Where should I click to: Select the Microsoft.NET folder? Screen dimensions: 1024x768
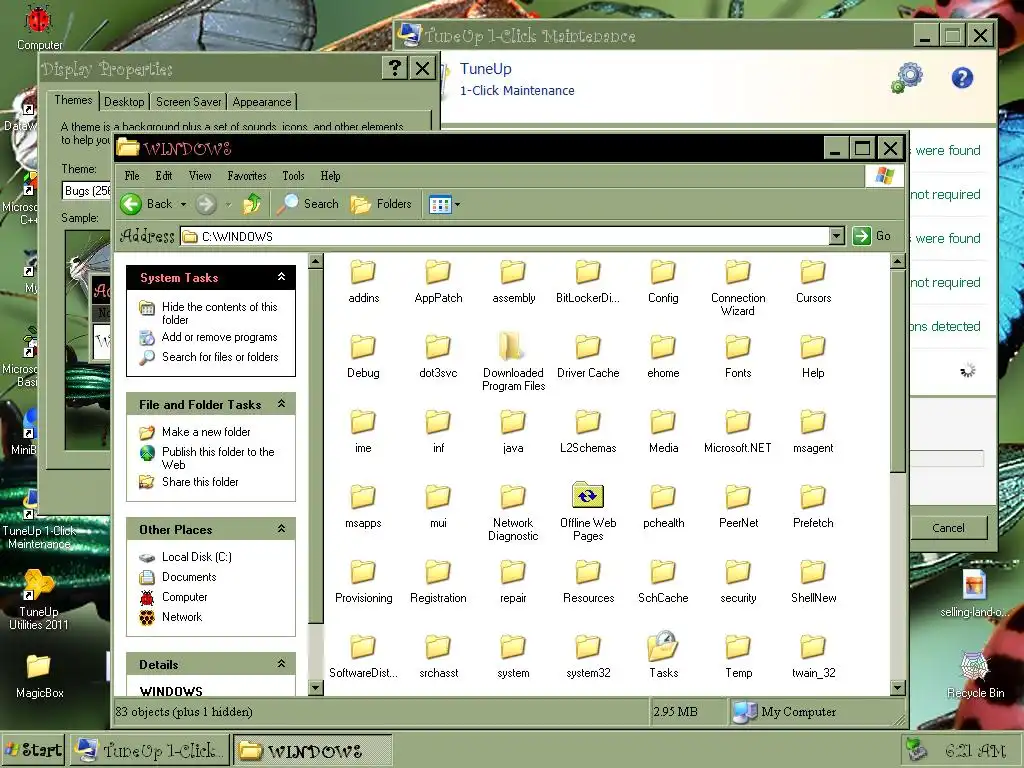(x=738, y=432)
